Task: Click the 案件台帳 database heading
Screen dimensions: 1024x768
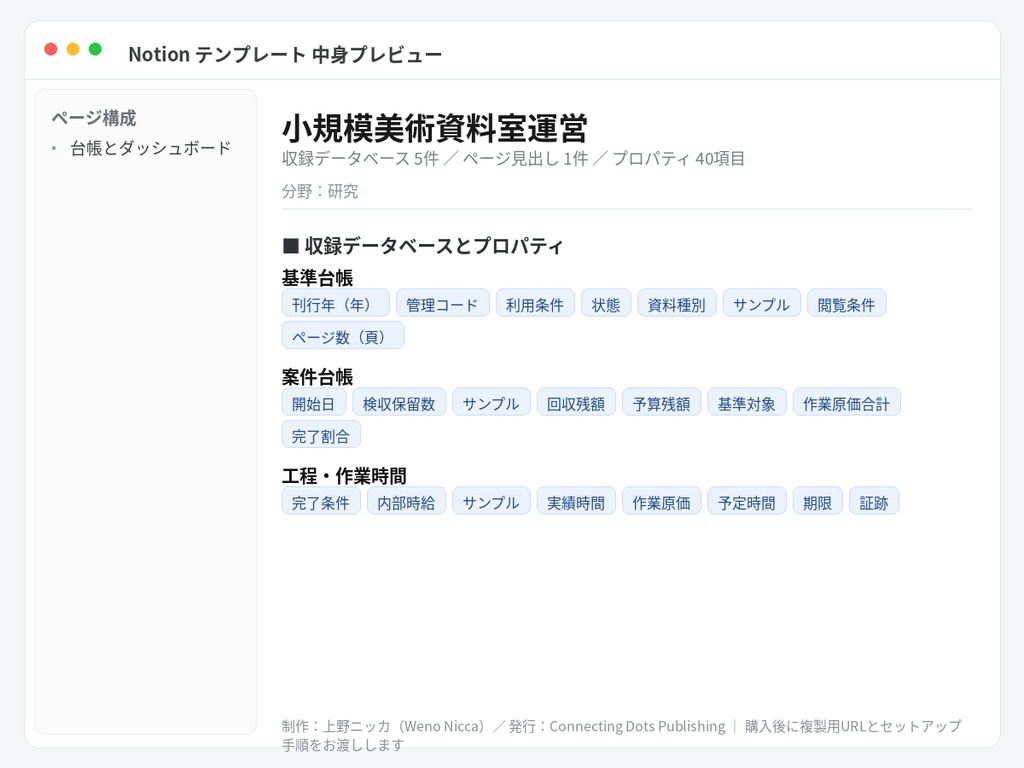Action: coord(317,377)
